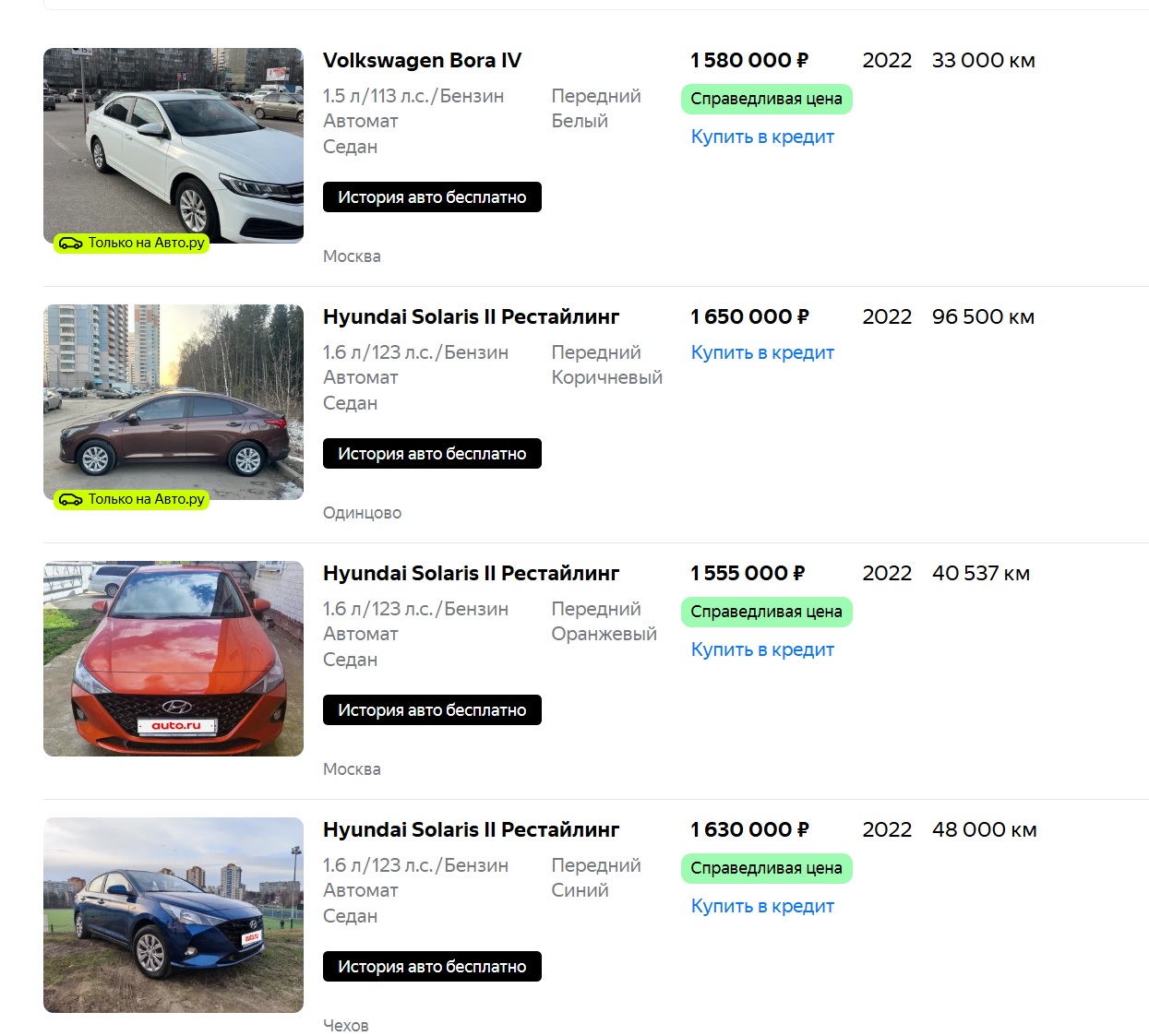
Task: Click 'Справедливая цена' badge on Volkswagen Bora
Action: pyautogui.click(x=766, y=100)
